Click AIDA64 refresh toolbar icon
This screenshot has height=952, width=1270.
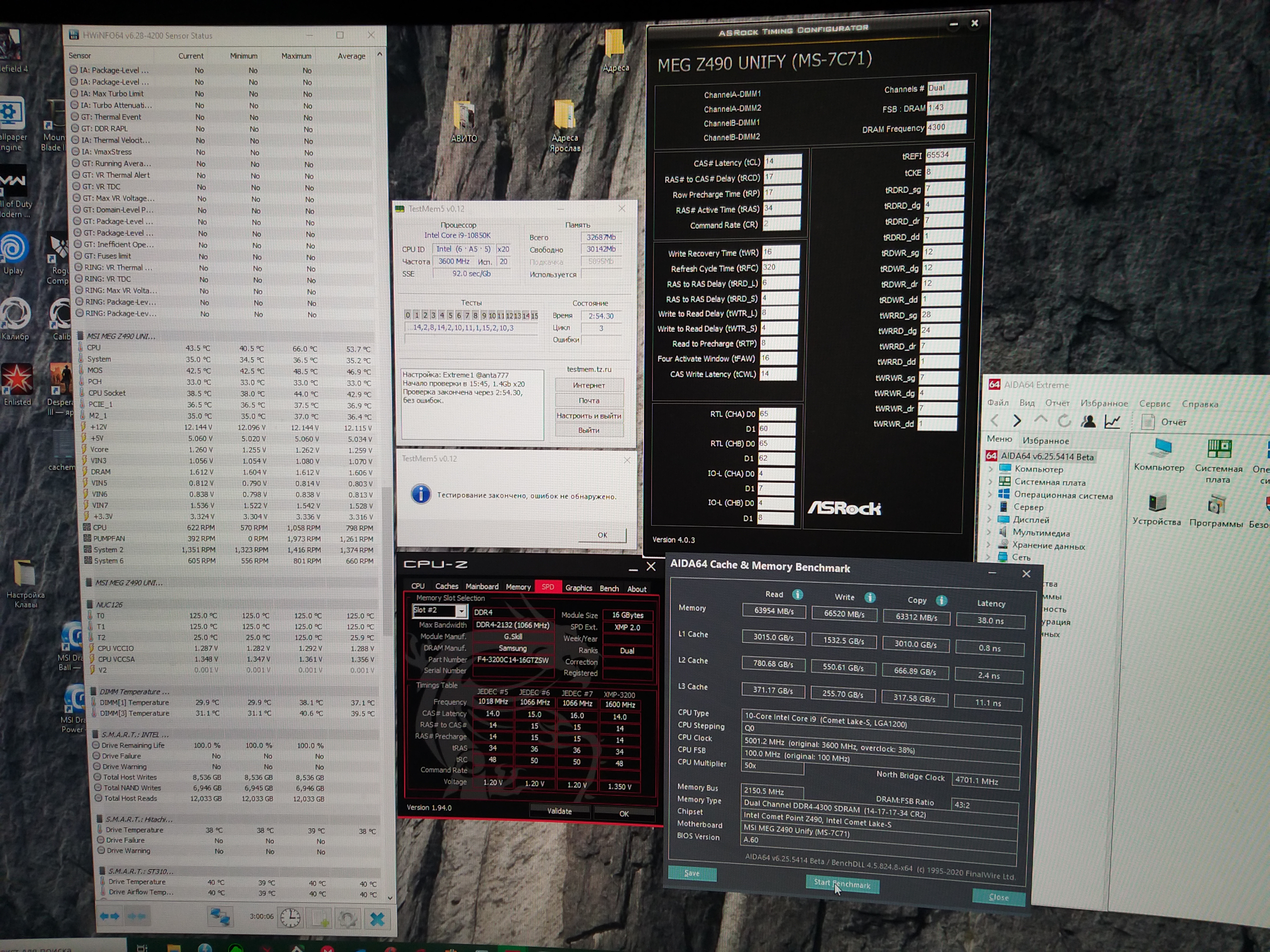1064,421
